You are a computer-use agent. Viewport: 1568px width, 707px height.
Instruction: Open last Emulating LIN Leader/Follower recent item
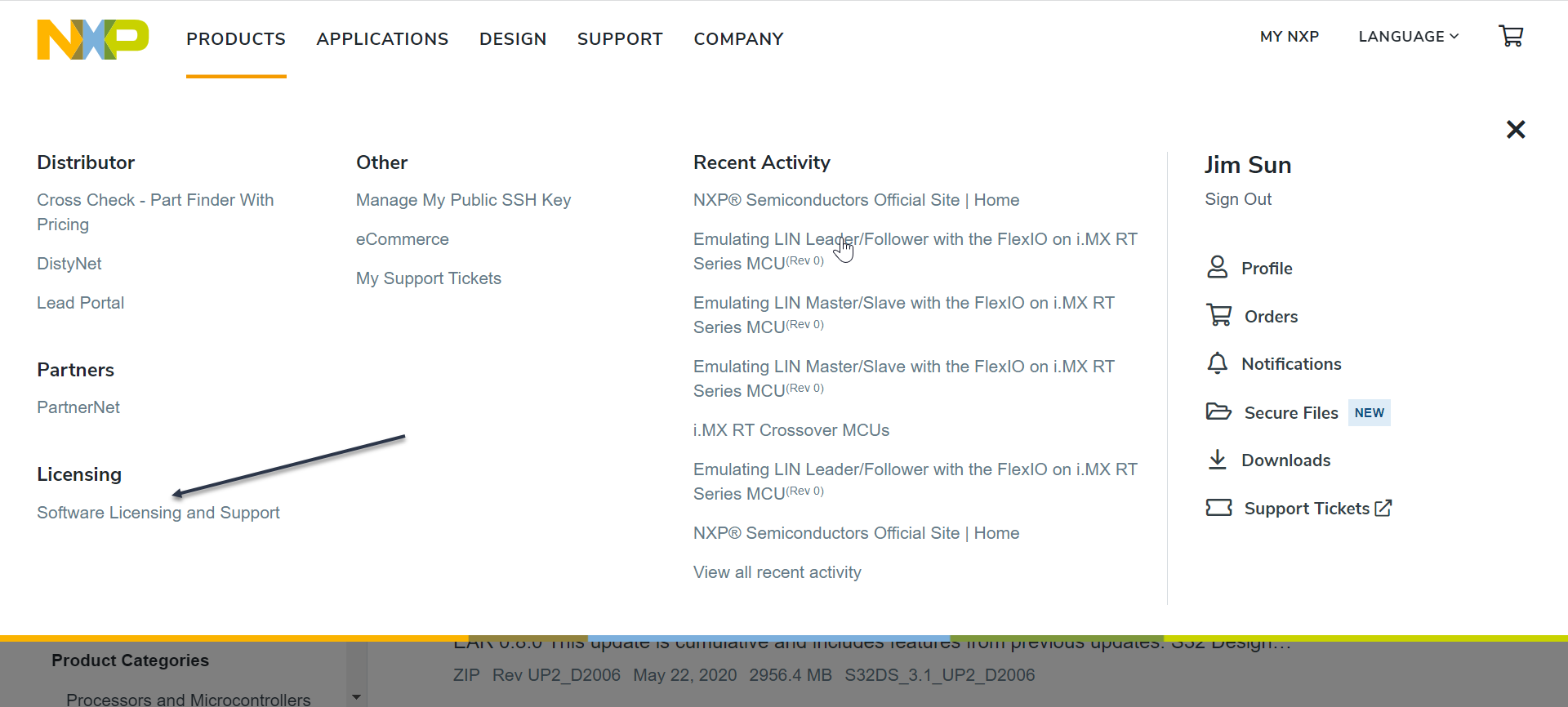915,482
